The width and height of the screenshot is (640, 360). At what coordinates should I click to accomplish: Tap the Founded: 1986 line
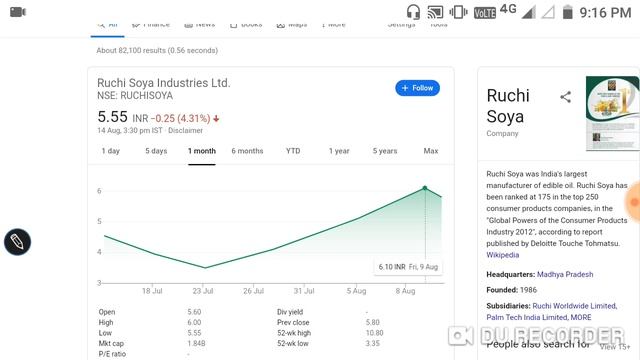pos(511,290)
